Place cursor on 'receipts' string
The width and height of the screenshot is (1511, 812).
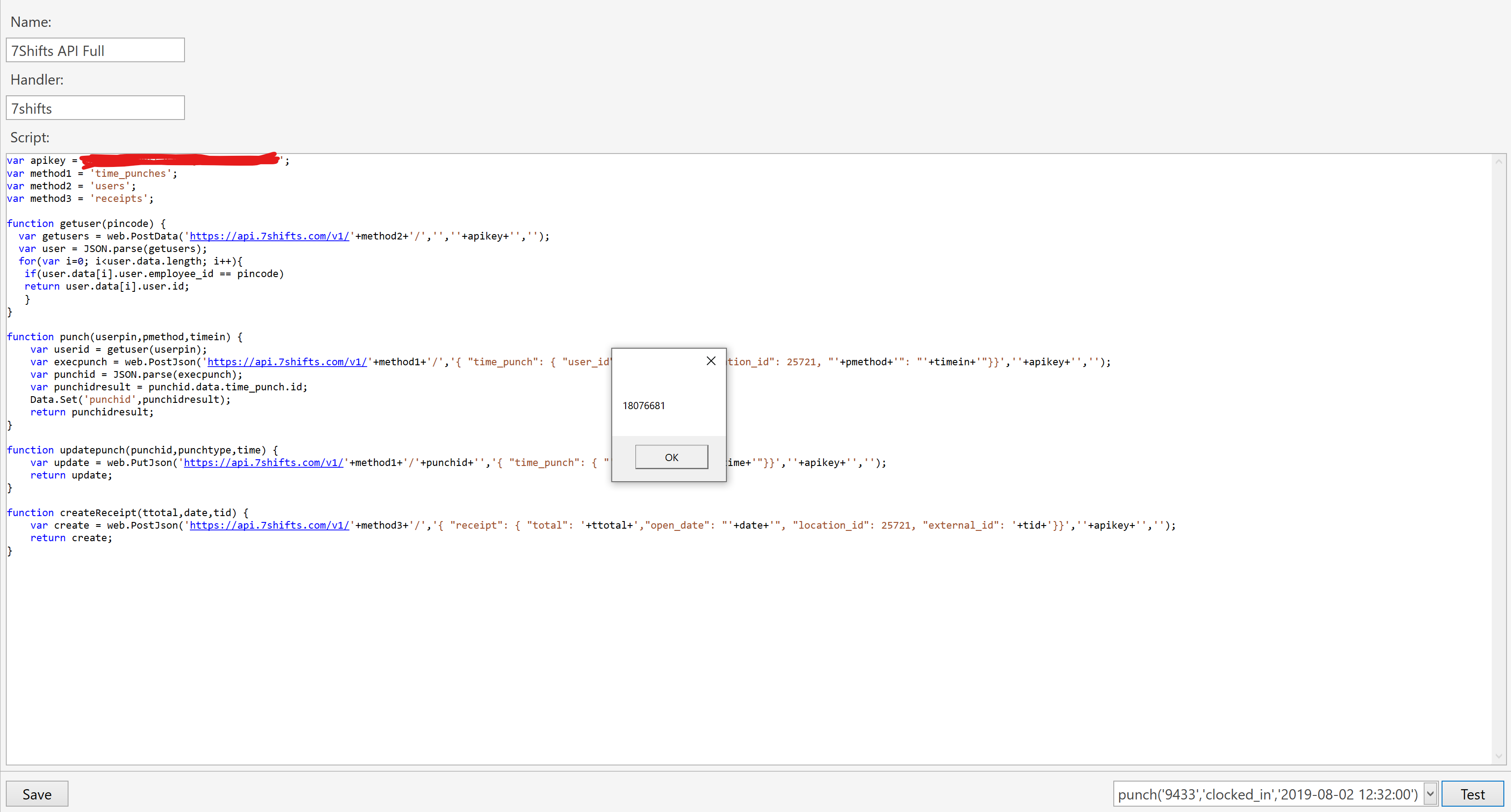pos(119,198)
